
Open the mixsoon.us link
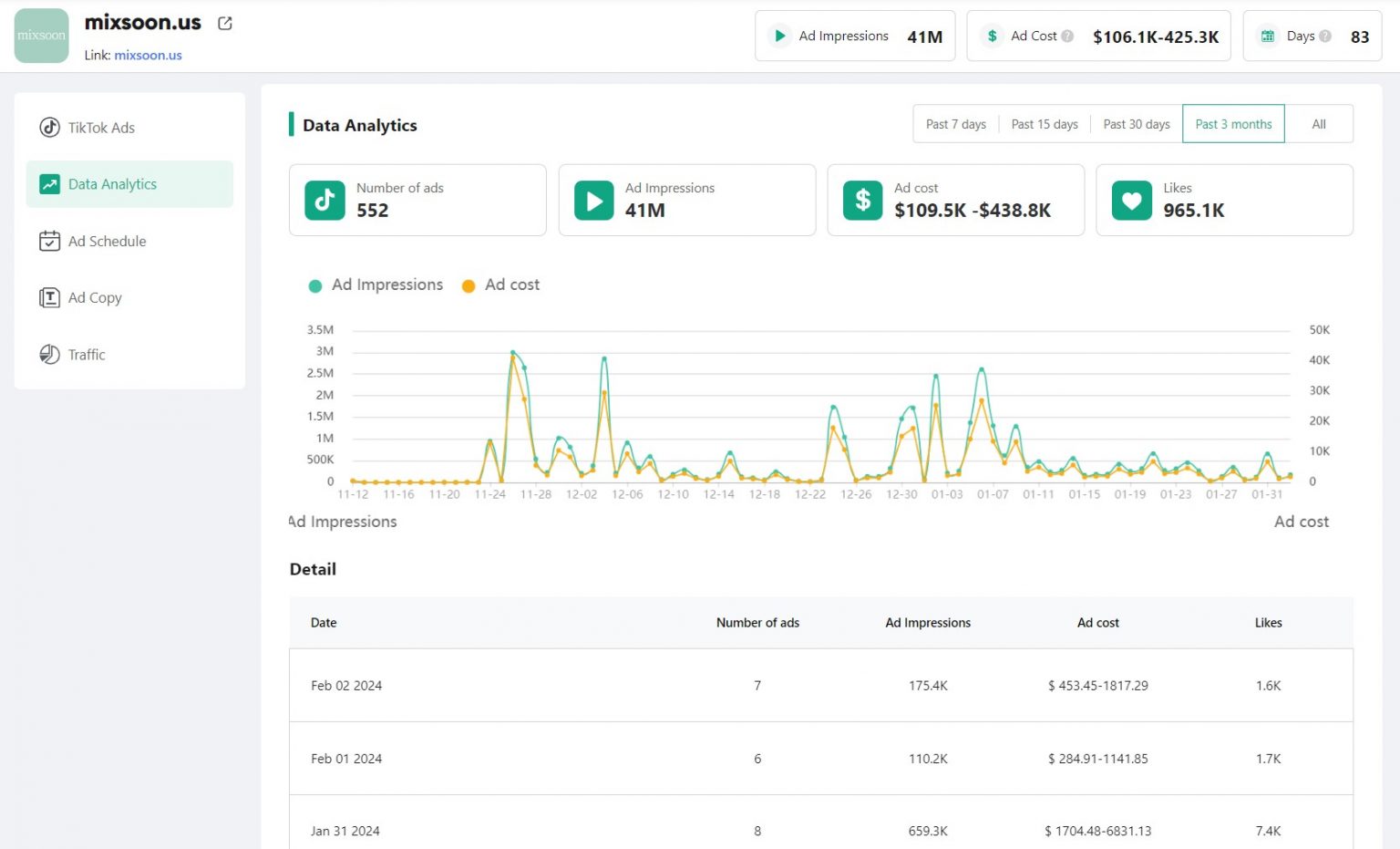(148, 55)
